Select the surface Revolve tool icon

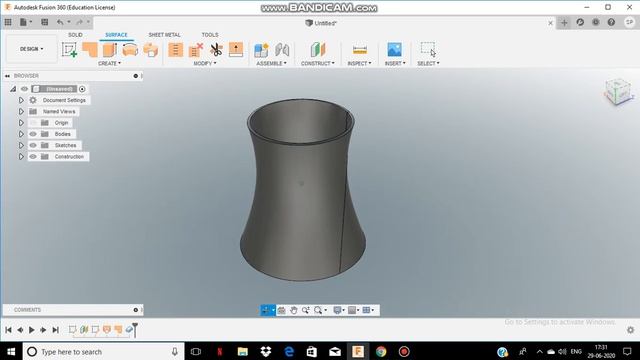[x=130, y=50]
